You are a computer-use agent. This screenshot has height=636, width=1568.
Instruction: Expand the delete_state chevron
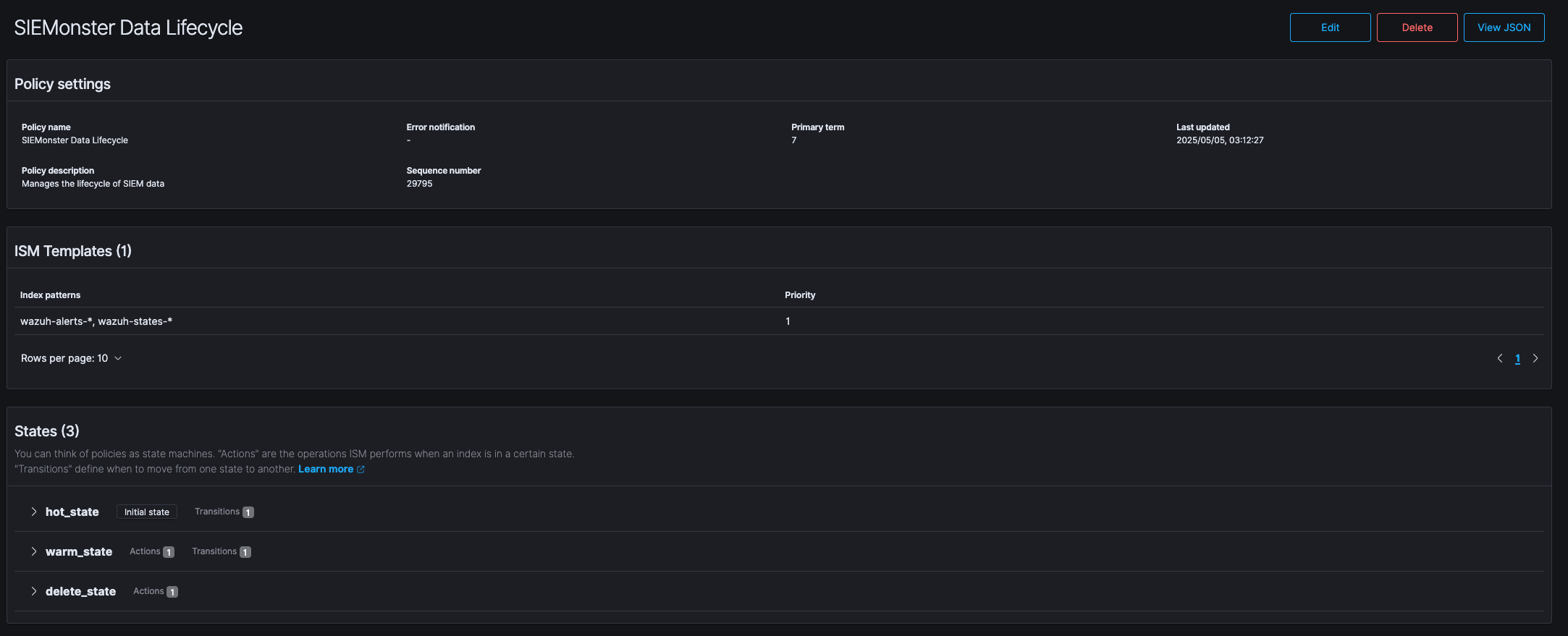33,591
